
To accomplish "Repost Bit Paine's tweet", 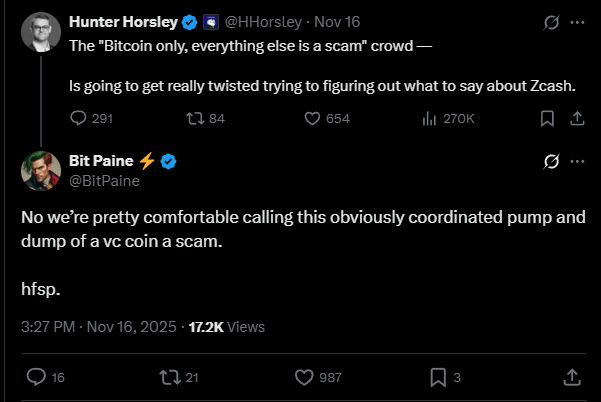I will 169,377.
